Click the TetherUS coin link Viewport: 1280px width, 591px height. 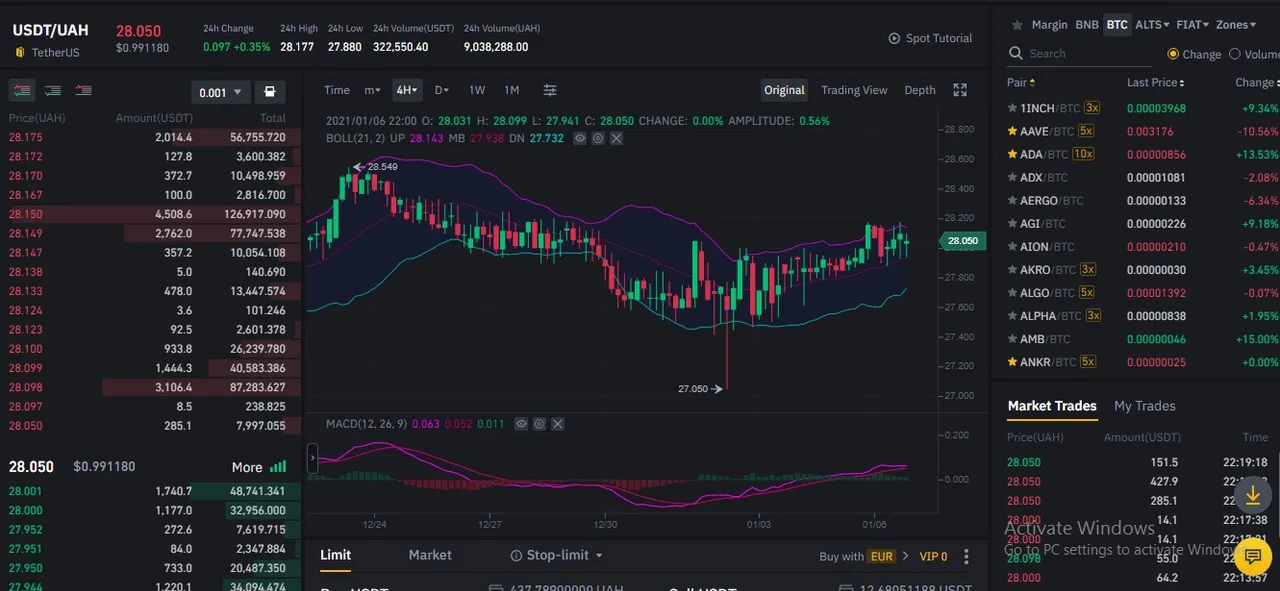click(x=55, y=52)
